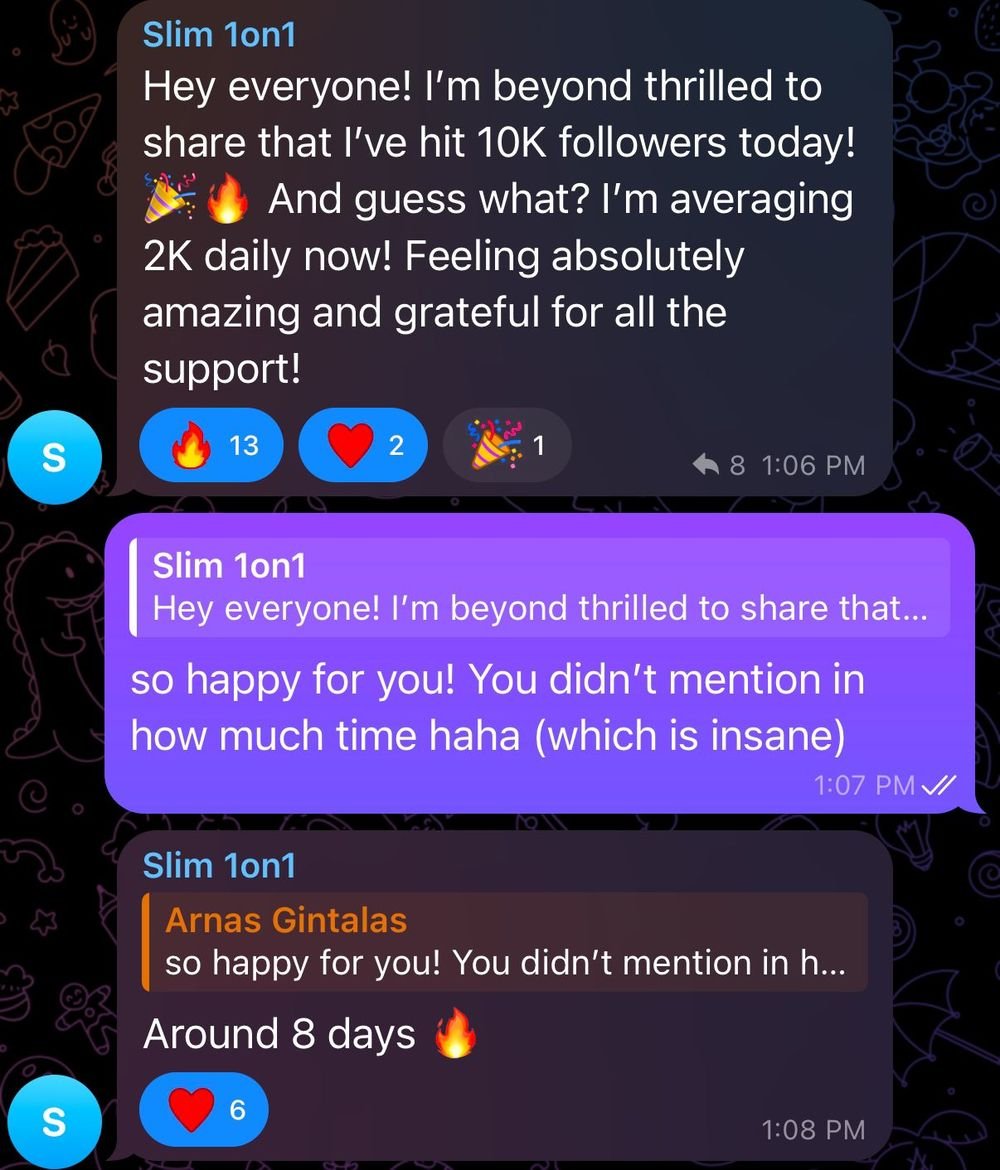Image resolution: width=1000 pixels, height=1170 pixels.
Task: Tap the 1:07 PM timestamp
Action: coord(864,786)
